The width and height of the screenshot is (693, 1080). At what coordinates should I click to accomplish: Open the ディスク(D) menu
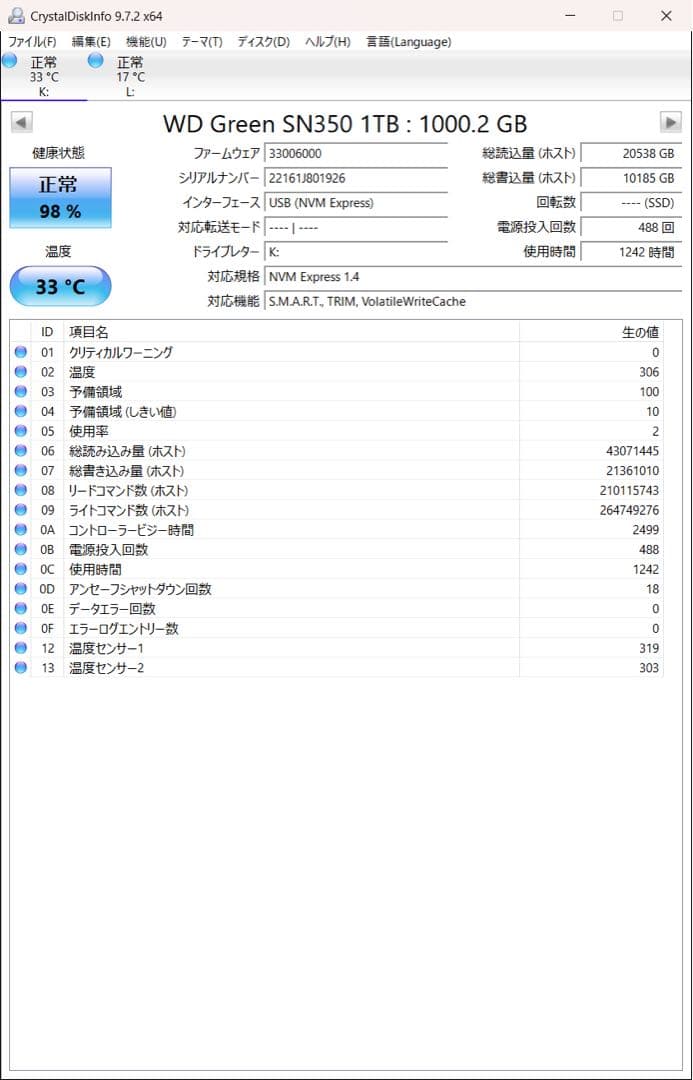[264, 42]
